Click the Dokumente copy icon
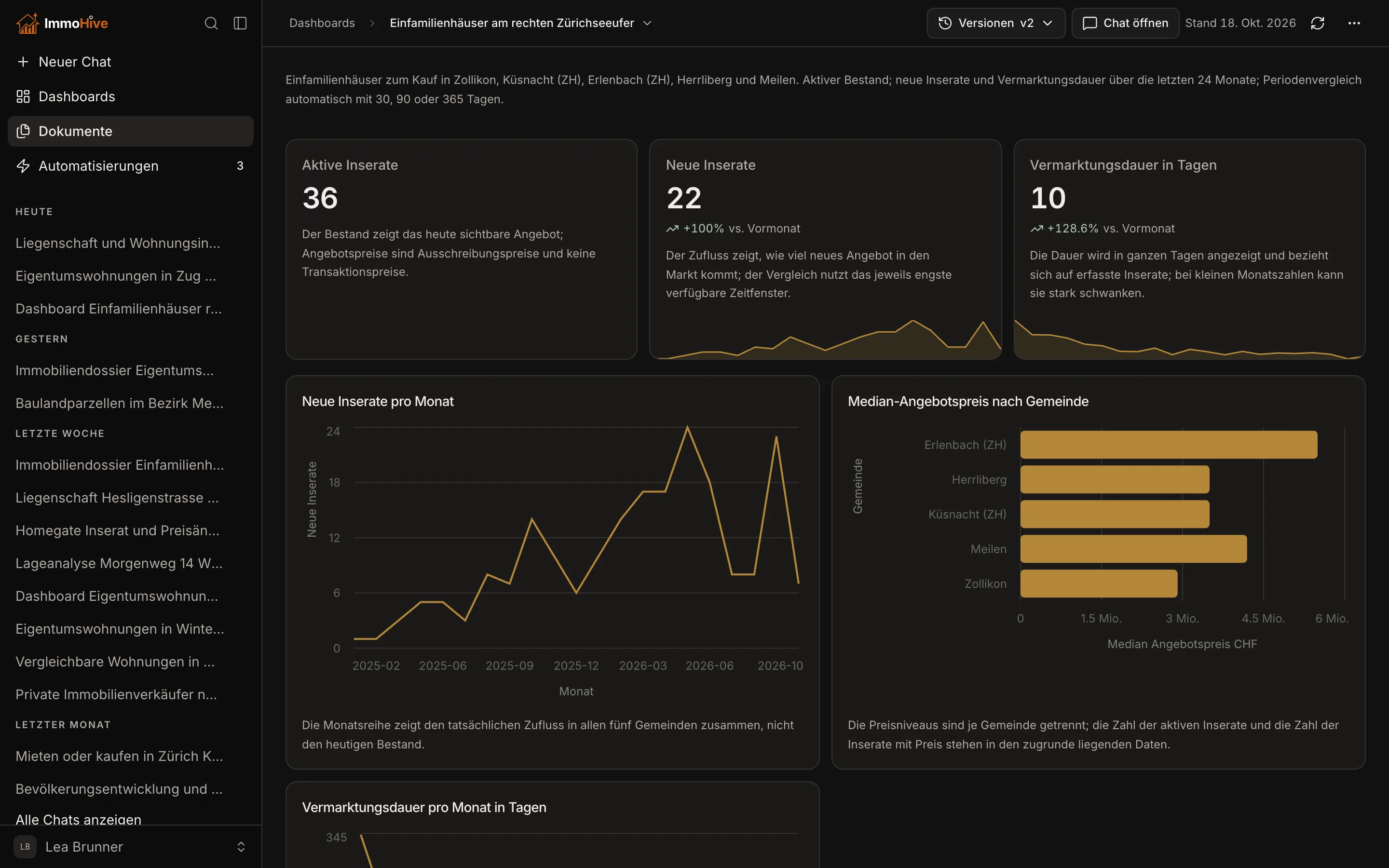This screenshot has width=1389, height=868. point(23,131)
